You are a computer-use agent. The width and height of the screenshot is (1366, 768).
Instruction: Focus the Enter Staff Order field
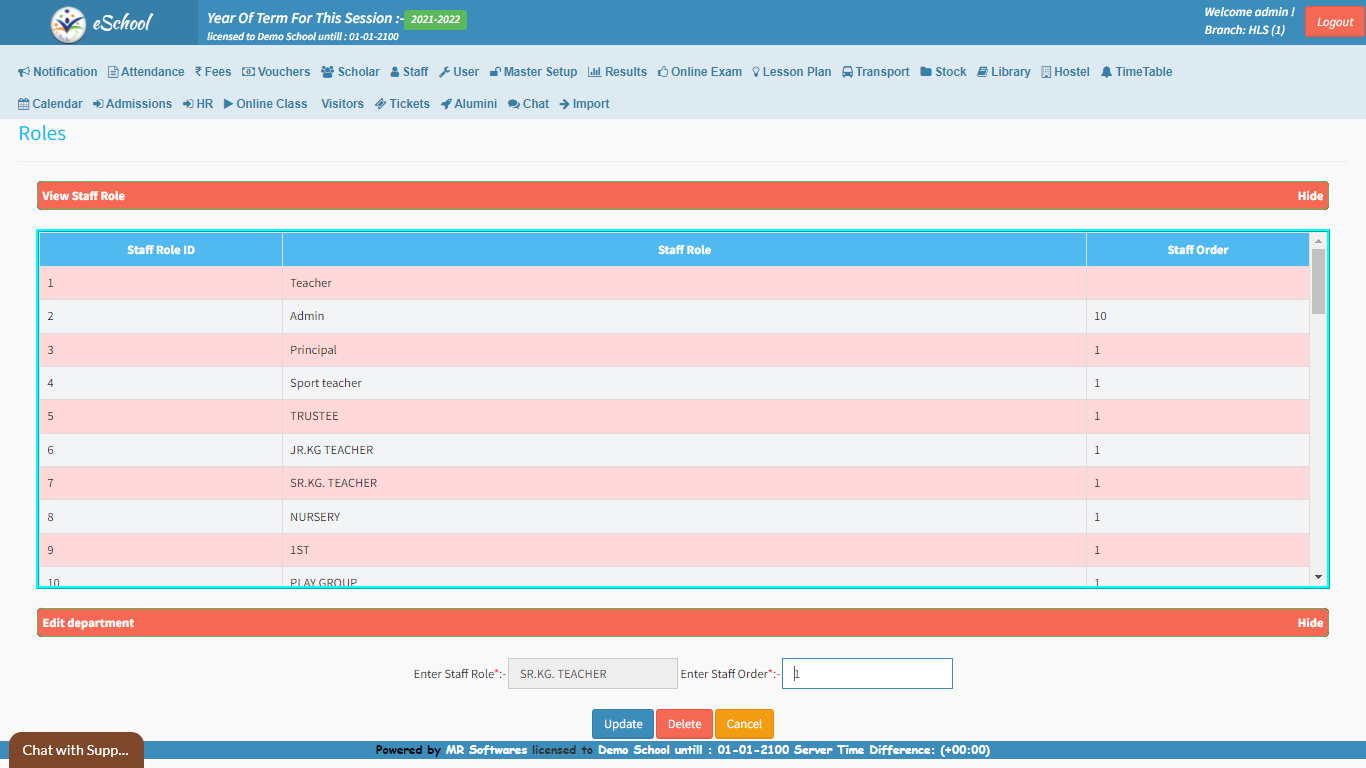[x=867, y=674]
